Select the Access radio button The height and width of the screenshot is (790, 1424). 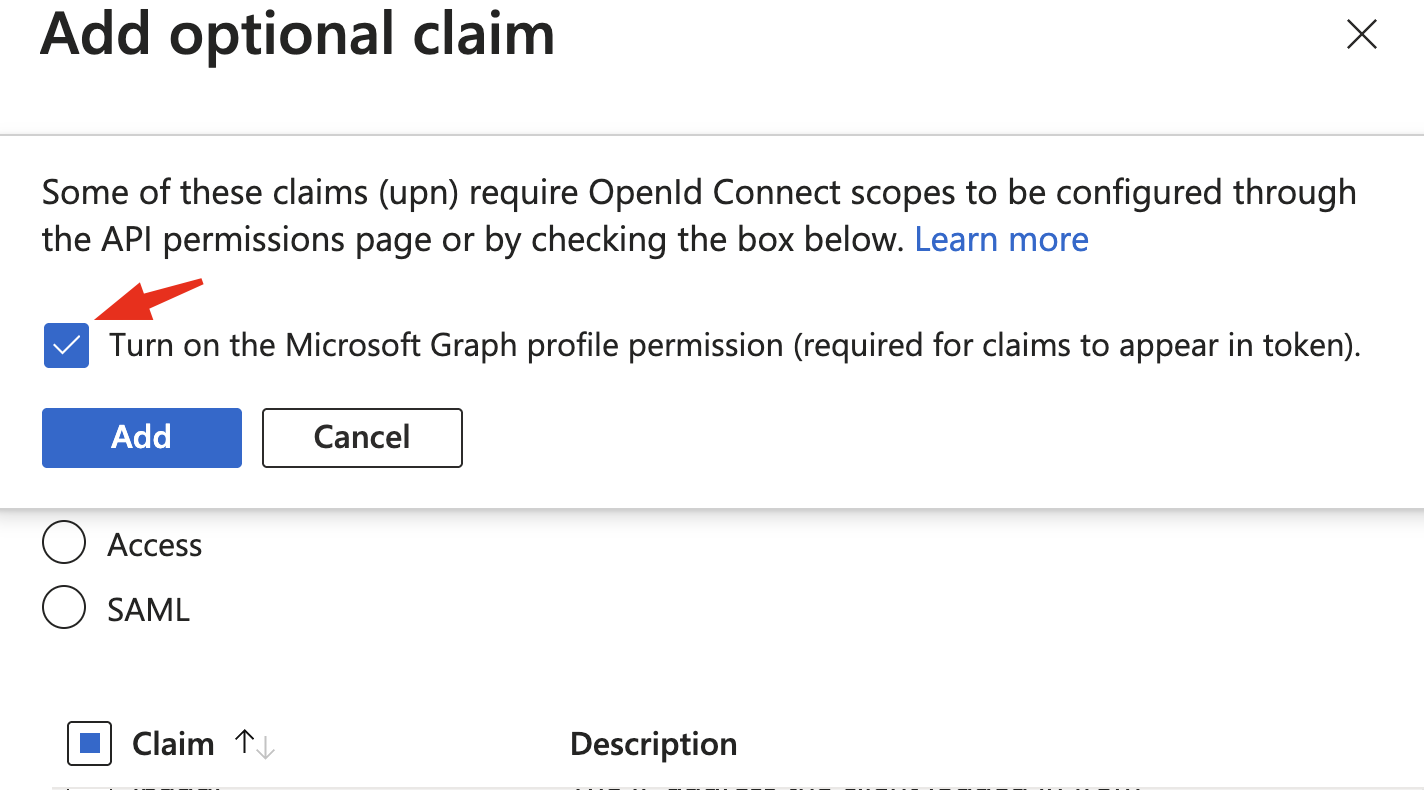pyautogui.click(x=64, y=543)
